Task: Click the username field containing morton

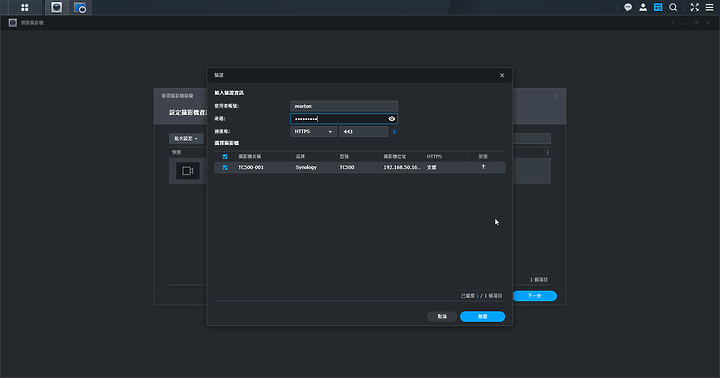Action: click(x=344, y=106)
